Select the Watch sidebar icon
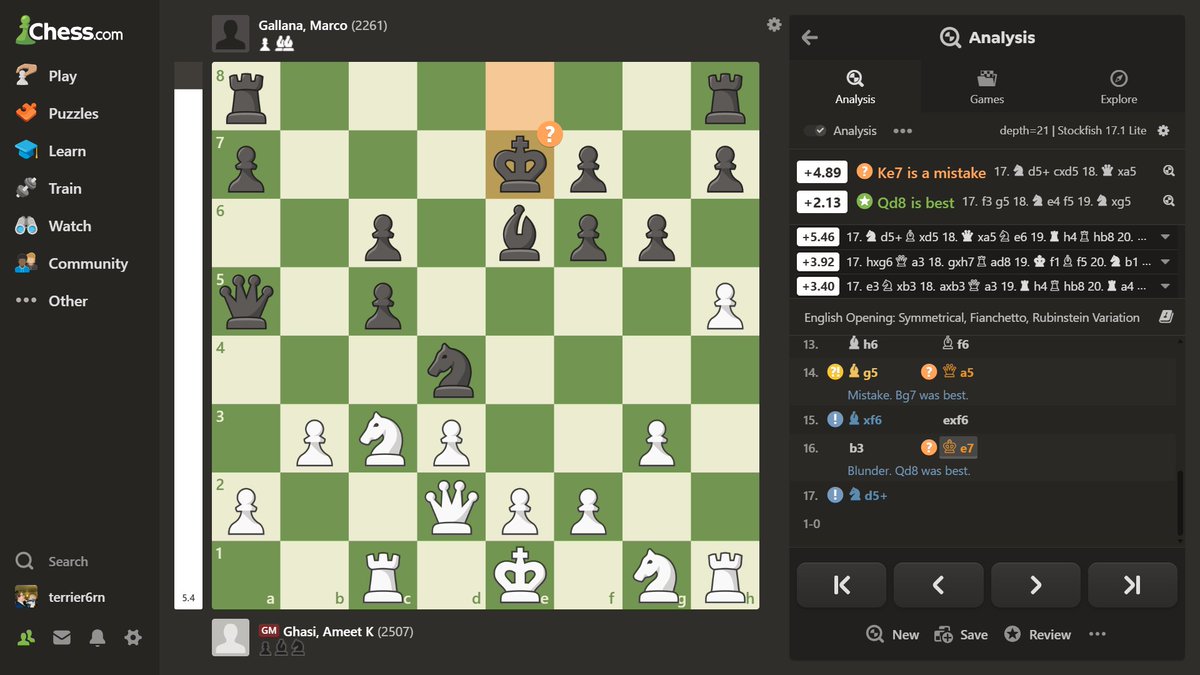 [70, 226]
